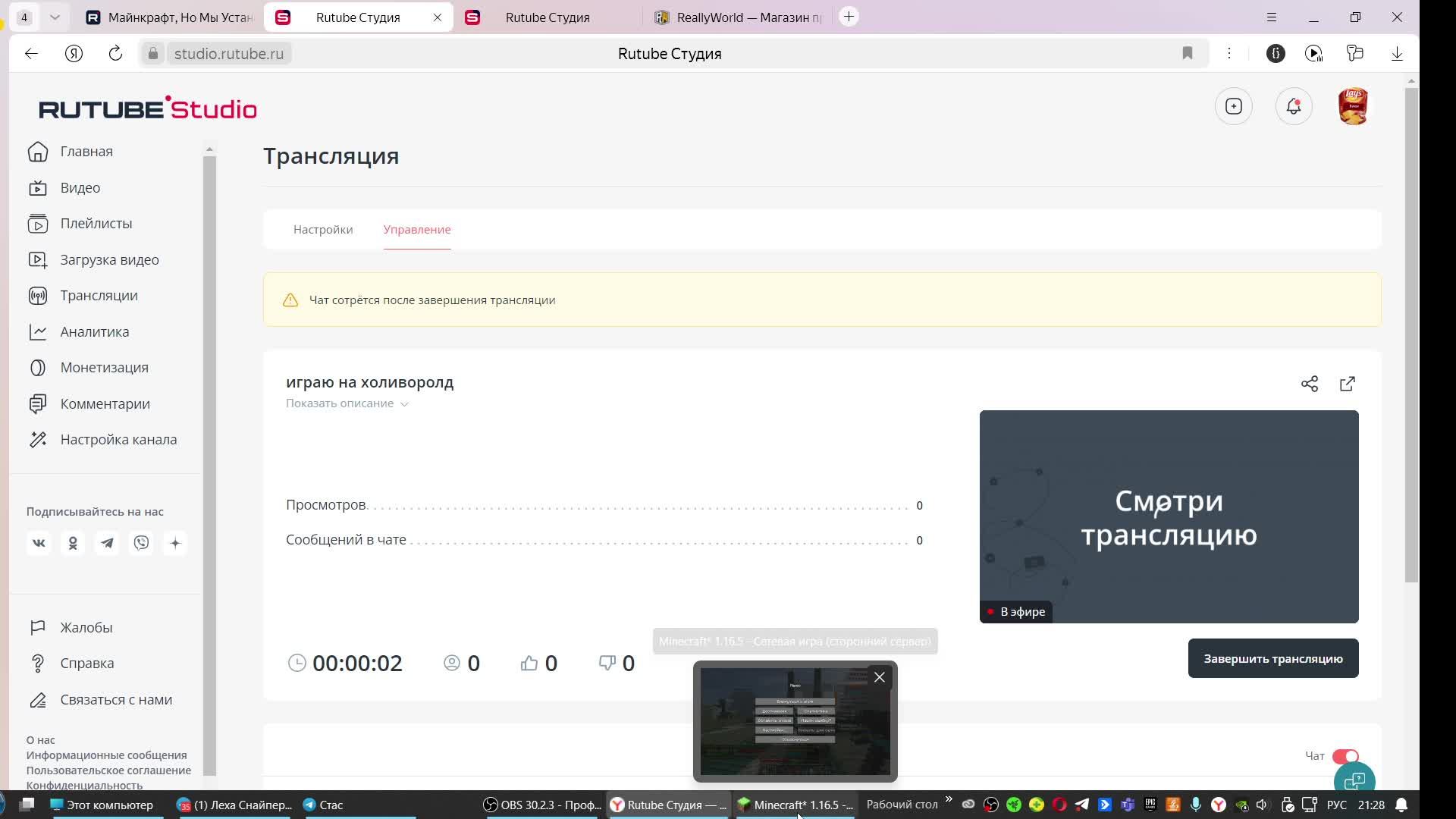The image size is (1456, 819).
Task: Click the VKontakte social media icon
Action: coord(38,543)
